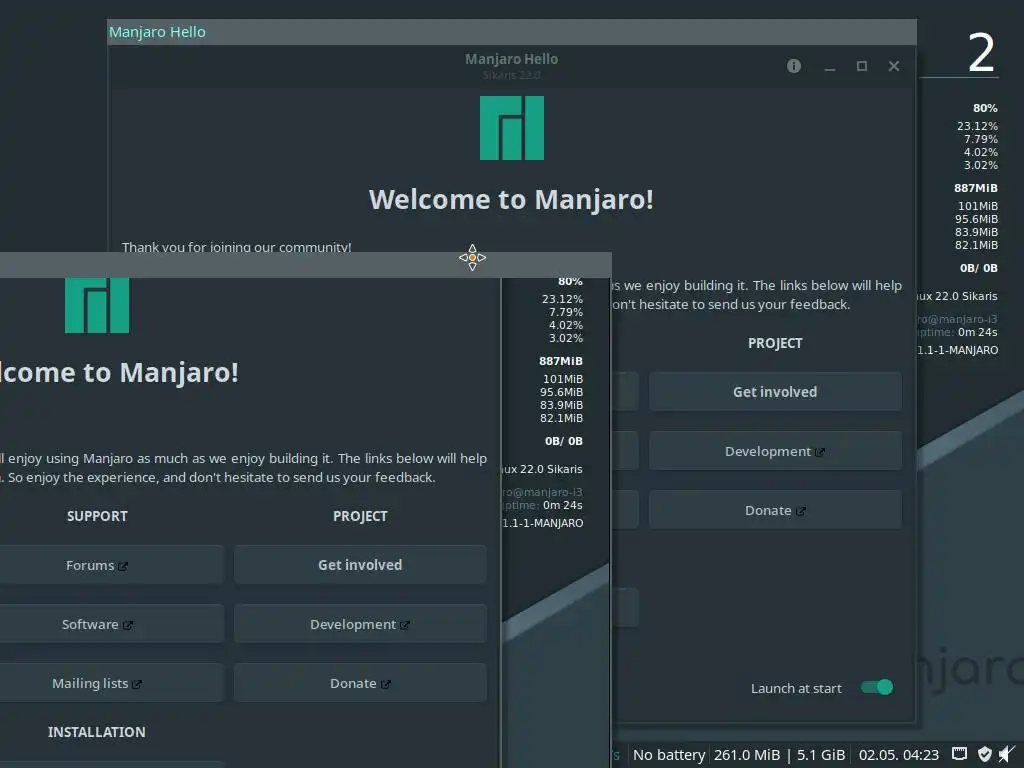This screenshot has height=768, width=1024.
Task: Close the Manjaro Hello window
Action: [x=894, y=66]
